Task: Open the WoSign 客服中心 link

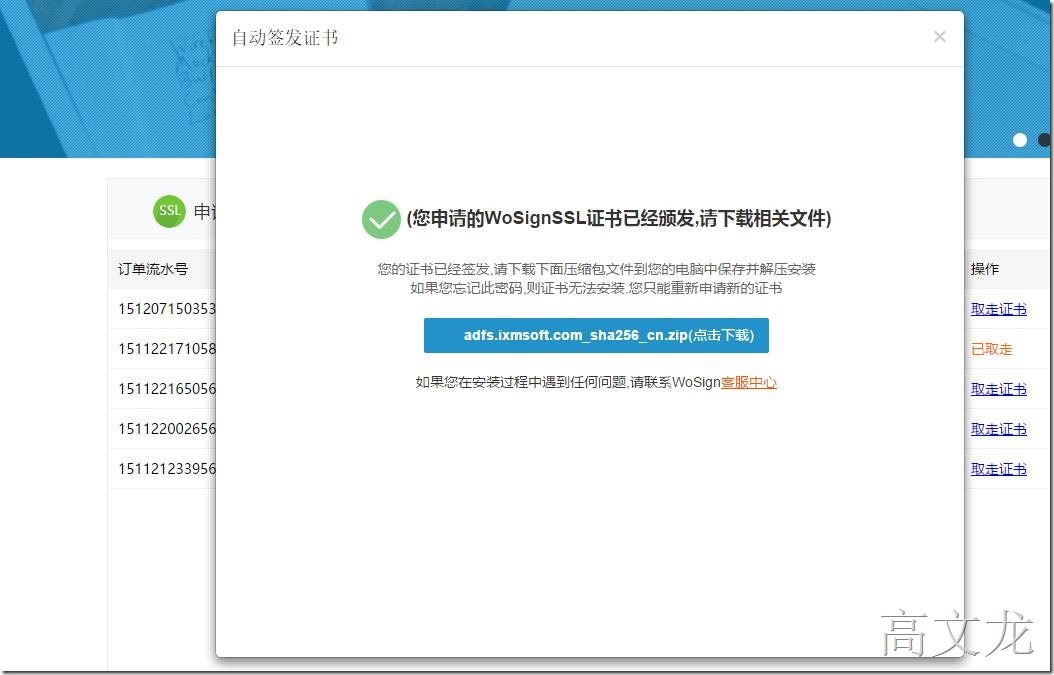Action: [749, 383]
